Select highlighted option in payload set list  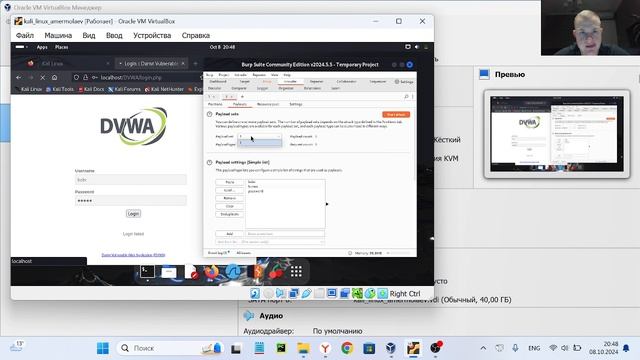pos(260,143)
